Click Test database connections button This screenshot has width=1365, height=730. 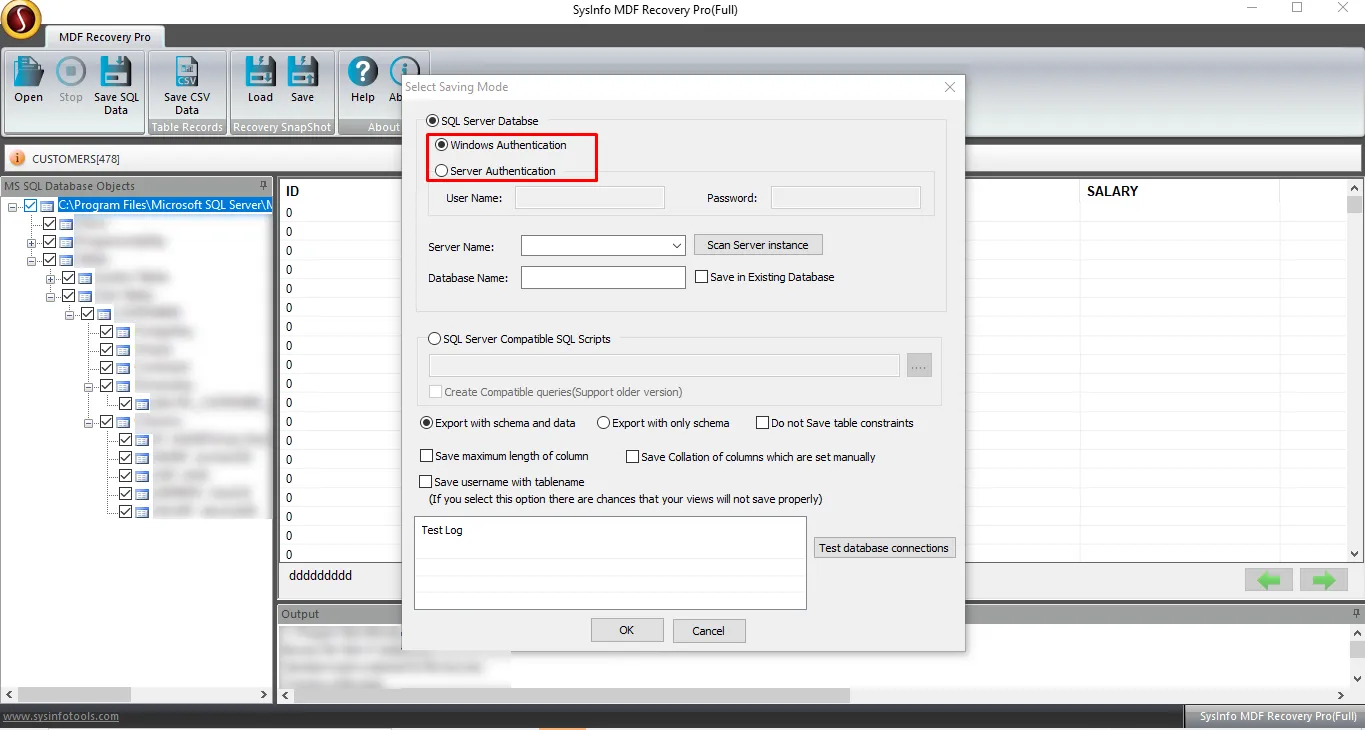(x=884, y=548)
